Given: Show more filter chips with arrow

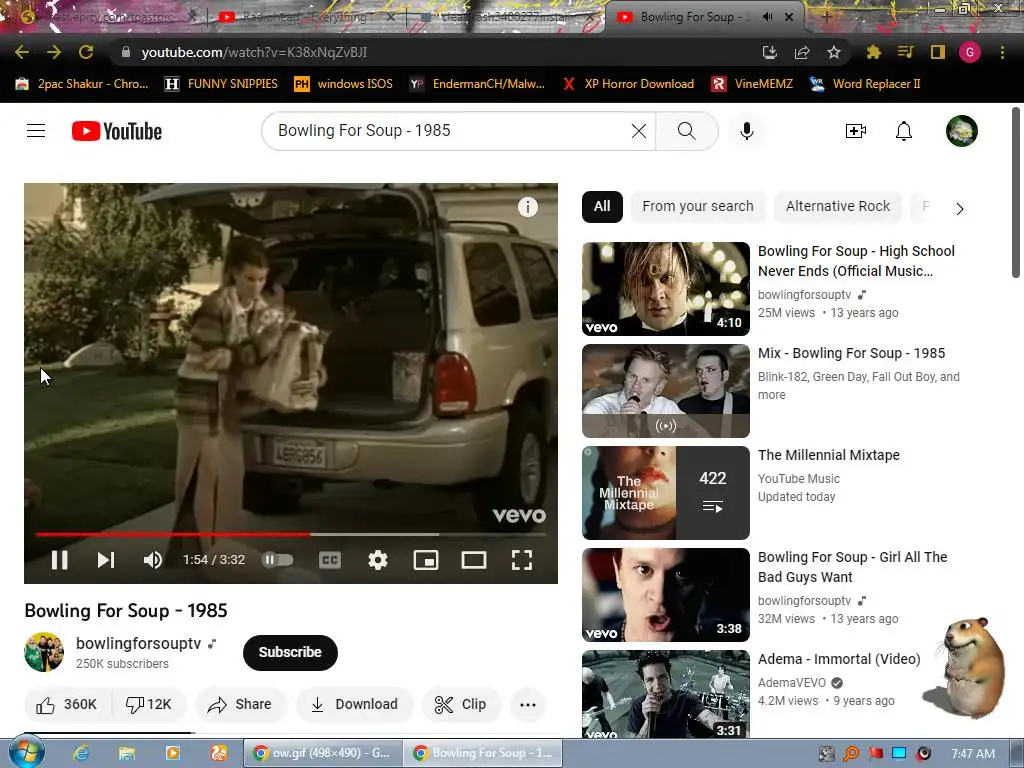Looking at the screenshot, I should pos(959,209).
